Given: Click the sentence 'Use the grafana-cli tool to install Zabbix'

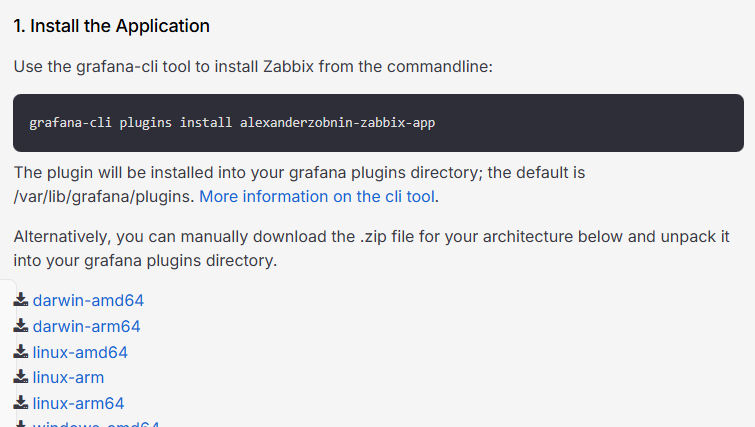Looking at the screenshot, I should click(253, 67).
